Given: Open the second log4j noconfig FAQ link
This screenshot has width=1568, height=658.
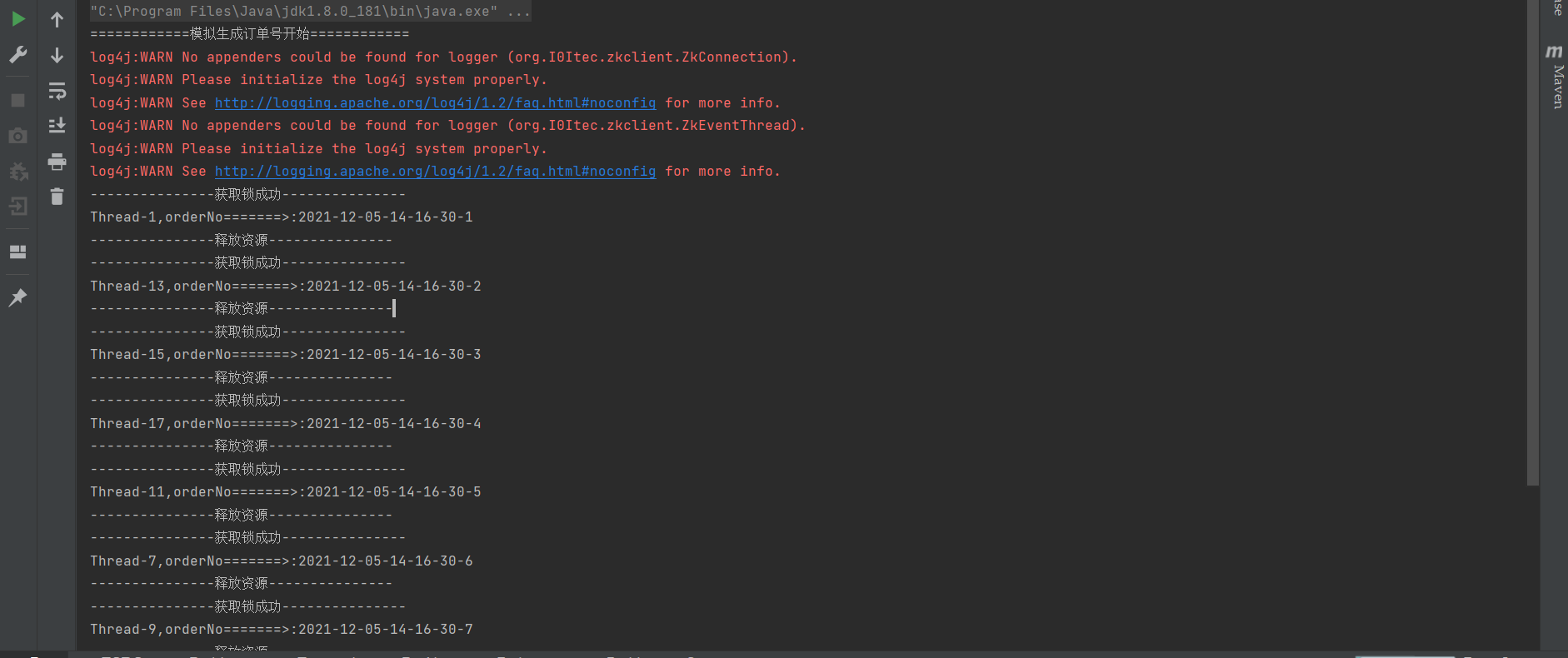Looking at the screenshot, I should (x=435, y=171).
